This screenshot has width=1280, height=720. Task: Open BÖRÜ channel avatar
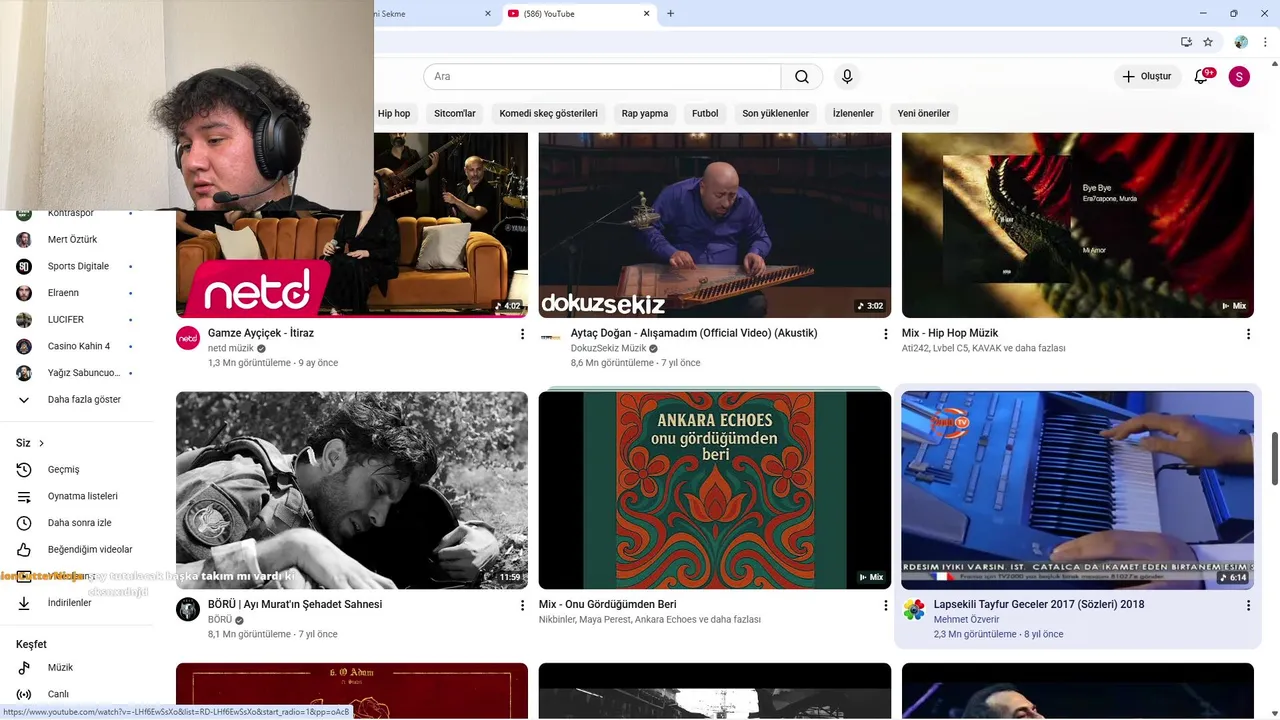(x=188, y=609)
